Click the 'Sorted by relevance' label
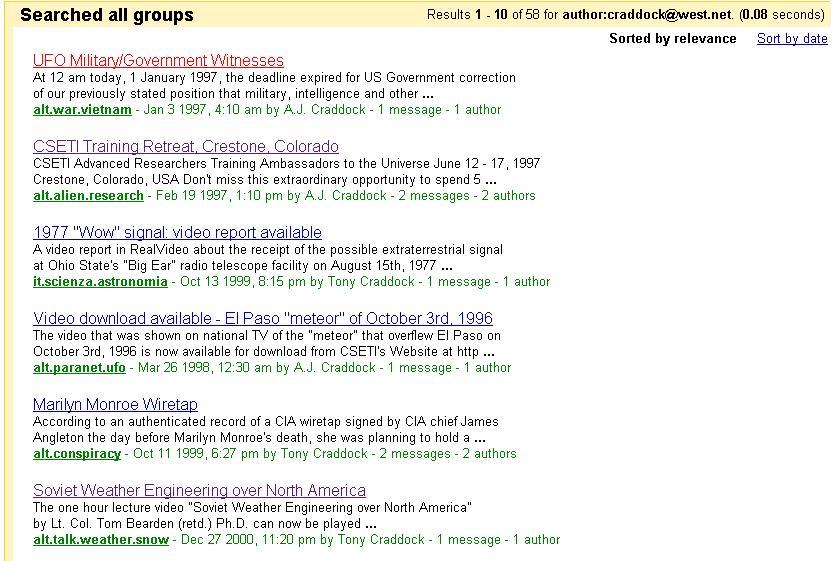Viewport: 837px width, 561px height. (x=673, y=38)
